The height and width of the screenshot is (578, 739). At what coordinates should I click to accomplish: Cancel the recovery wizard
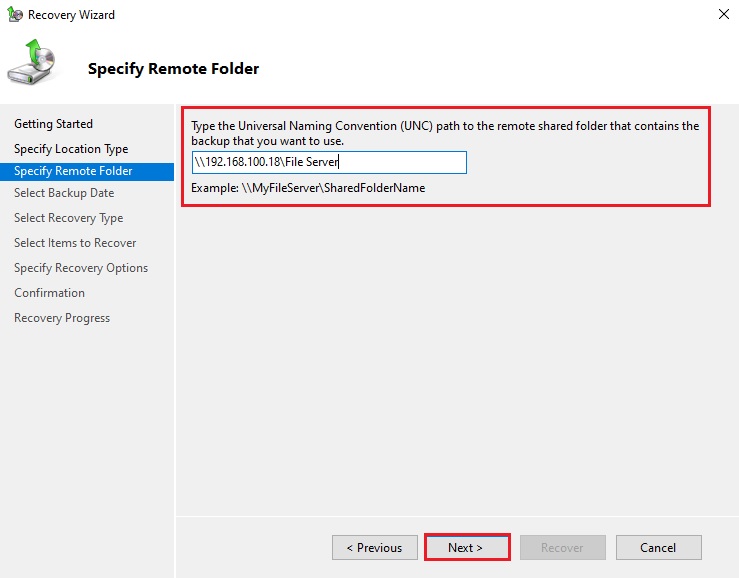click(x=658, y=548)
